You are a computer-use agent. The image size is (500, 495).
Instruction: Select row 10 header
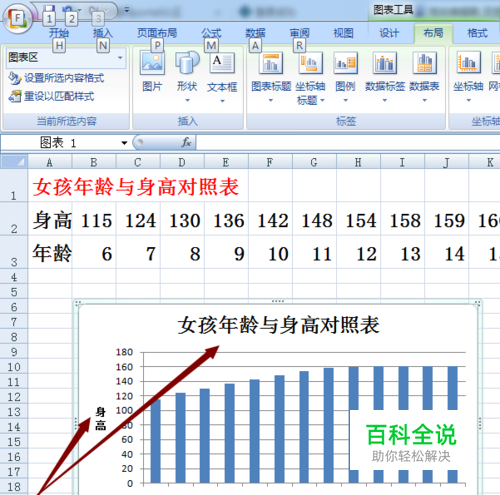(x=14, y=367)
